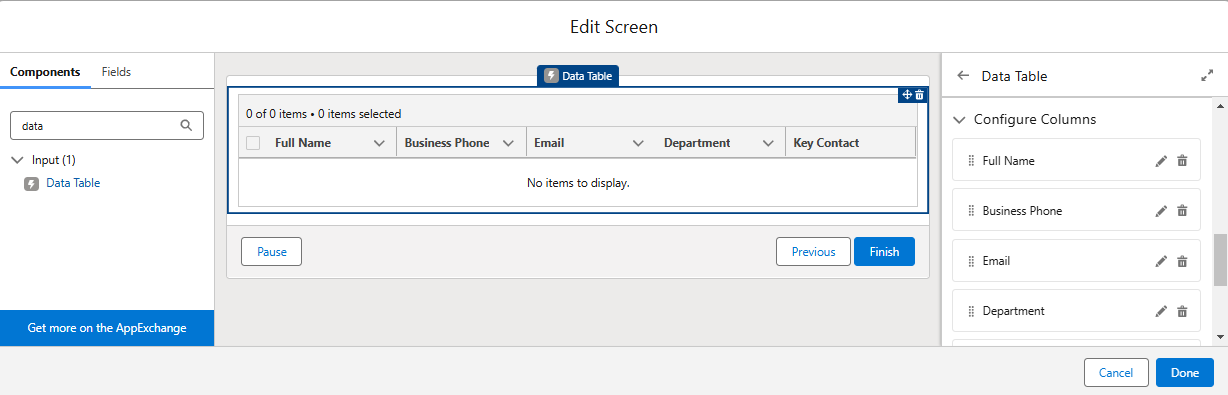This screenshot has width=1228, height=395.
Task: Grab the drag handle of Full Name column
Action: click(971, 161)
